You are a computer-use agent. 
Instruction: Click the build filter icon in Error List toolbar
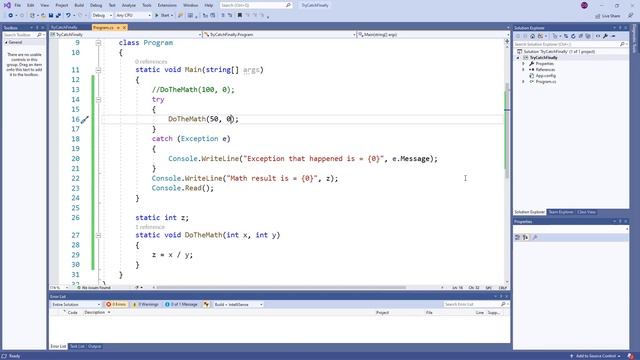point(207,304)
